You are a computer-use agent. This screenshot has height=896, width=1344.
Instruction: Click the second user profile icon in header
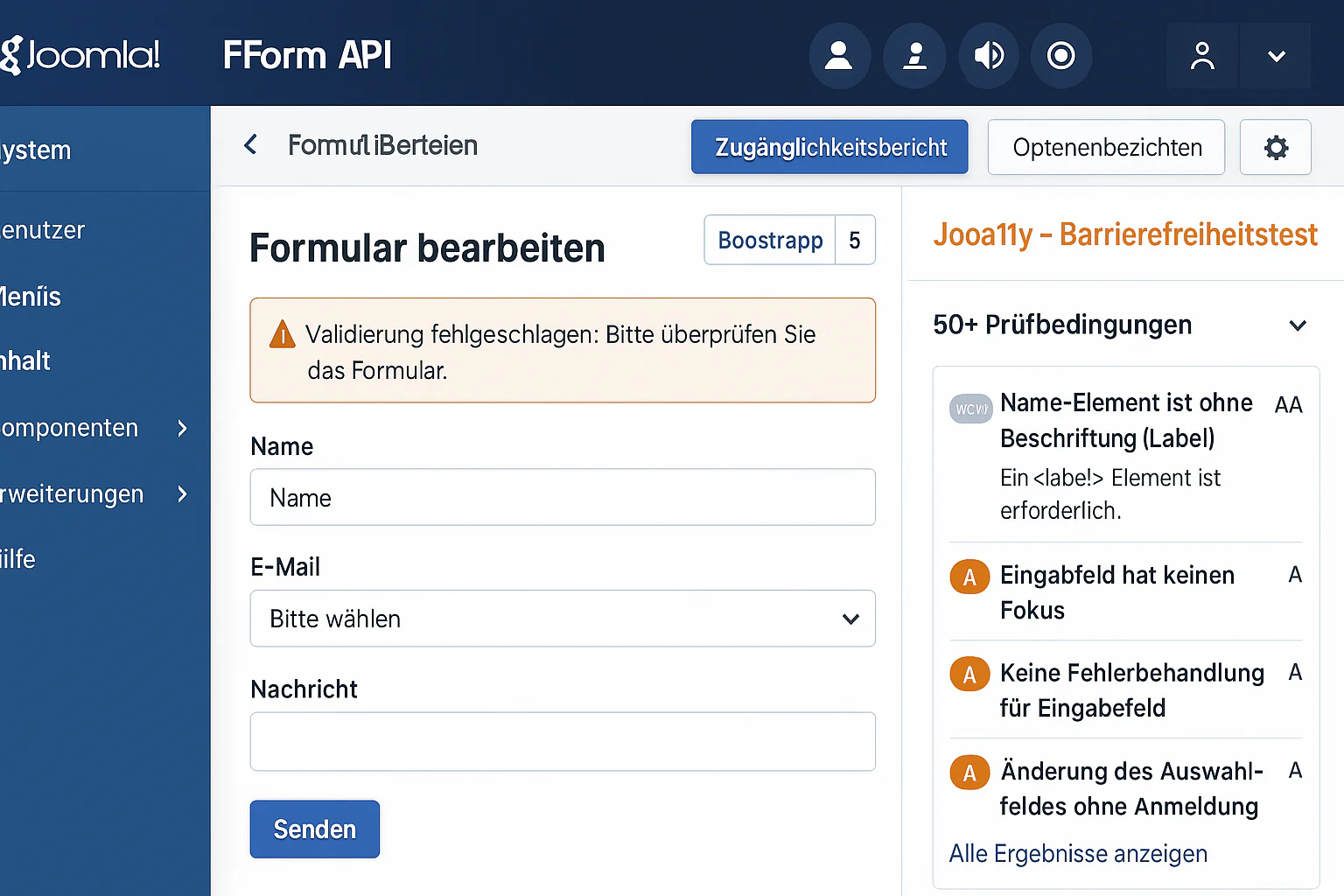914,55
